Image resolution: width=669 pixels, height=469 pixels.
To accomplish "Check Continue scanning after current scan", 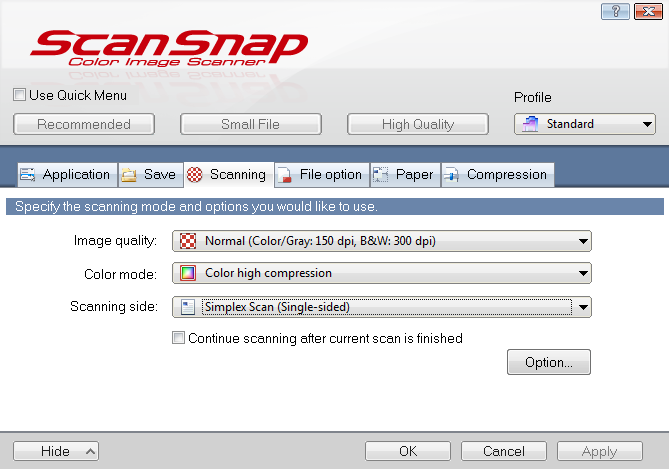I will point(178,338).
